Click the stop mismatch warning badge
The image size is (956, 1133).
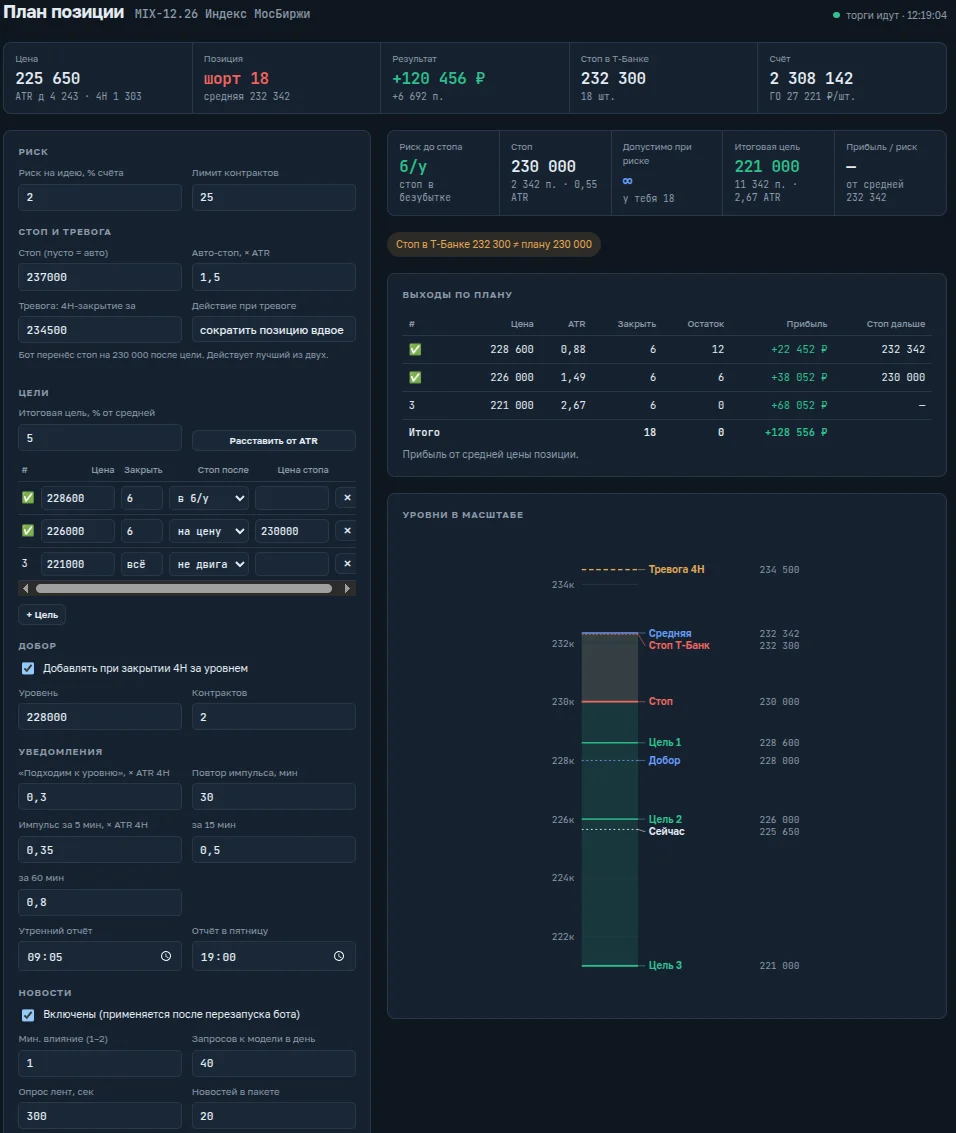494,244
